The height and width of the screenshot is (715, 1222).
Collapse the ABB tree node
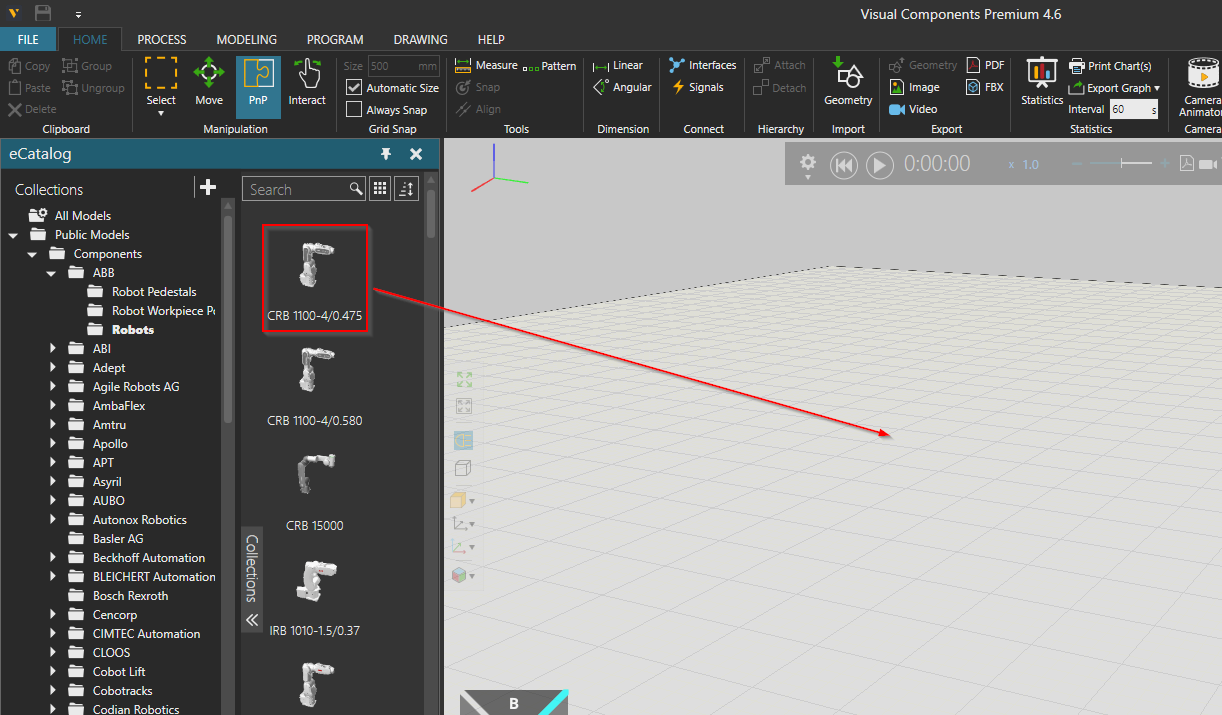[53, 272]
